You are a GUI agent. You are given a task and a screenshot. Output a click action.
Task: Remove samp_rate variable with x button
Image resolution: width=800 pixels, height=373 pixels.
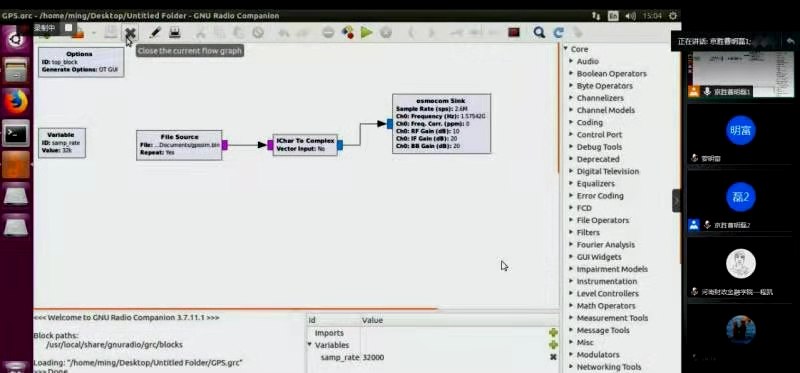pyautogui.click(x=553, y=357)
